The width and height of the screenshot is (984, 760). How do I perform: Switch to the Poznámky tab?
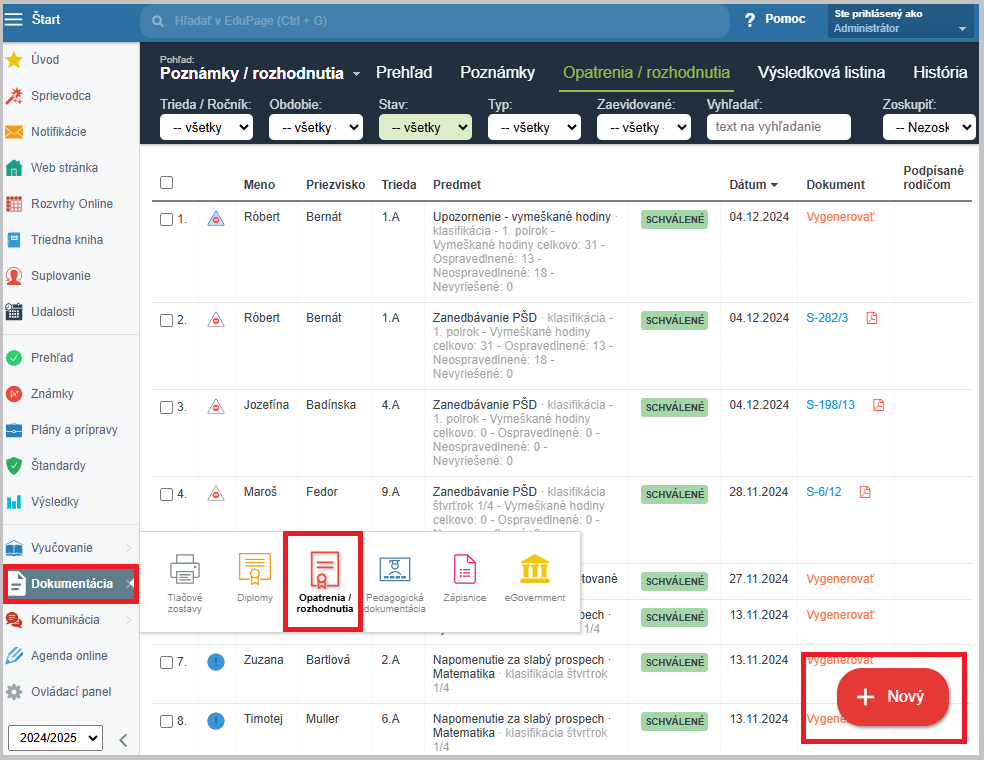pyautogui.click(x=498, y=73)
